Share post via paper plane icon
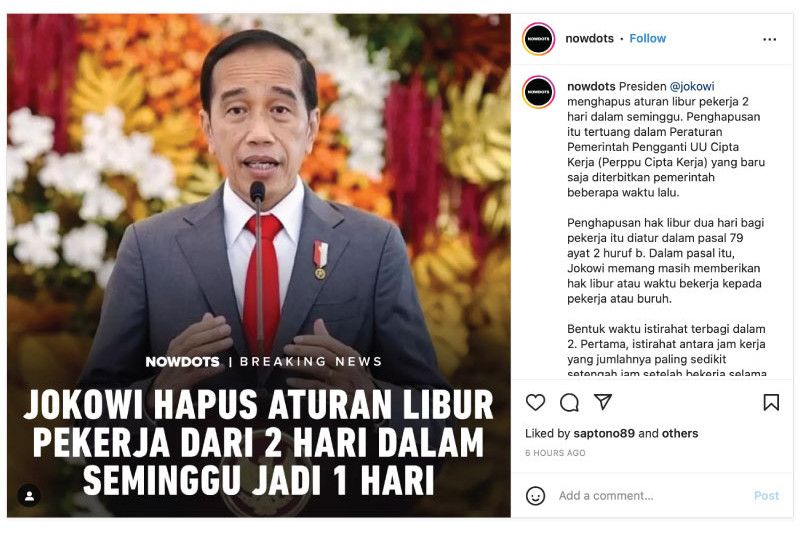Screen dimensions: 800x533 tap(603, 402)
